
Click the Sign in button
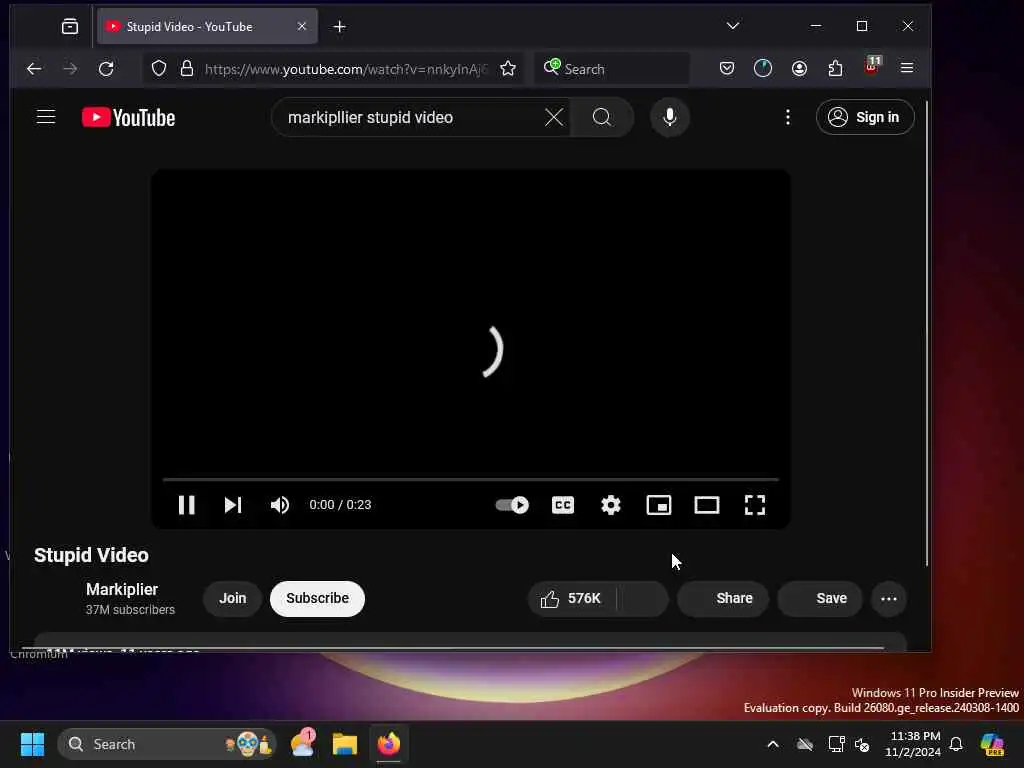coord(865,117)
